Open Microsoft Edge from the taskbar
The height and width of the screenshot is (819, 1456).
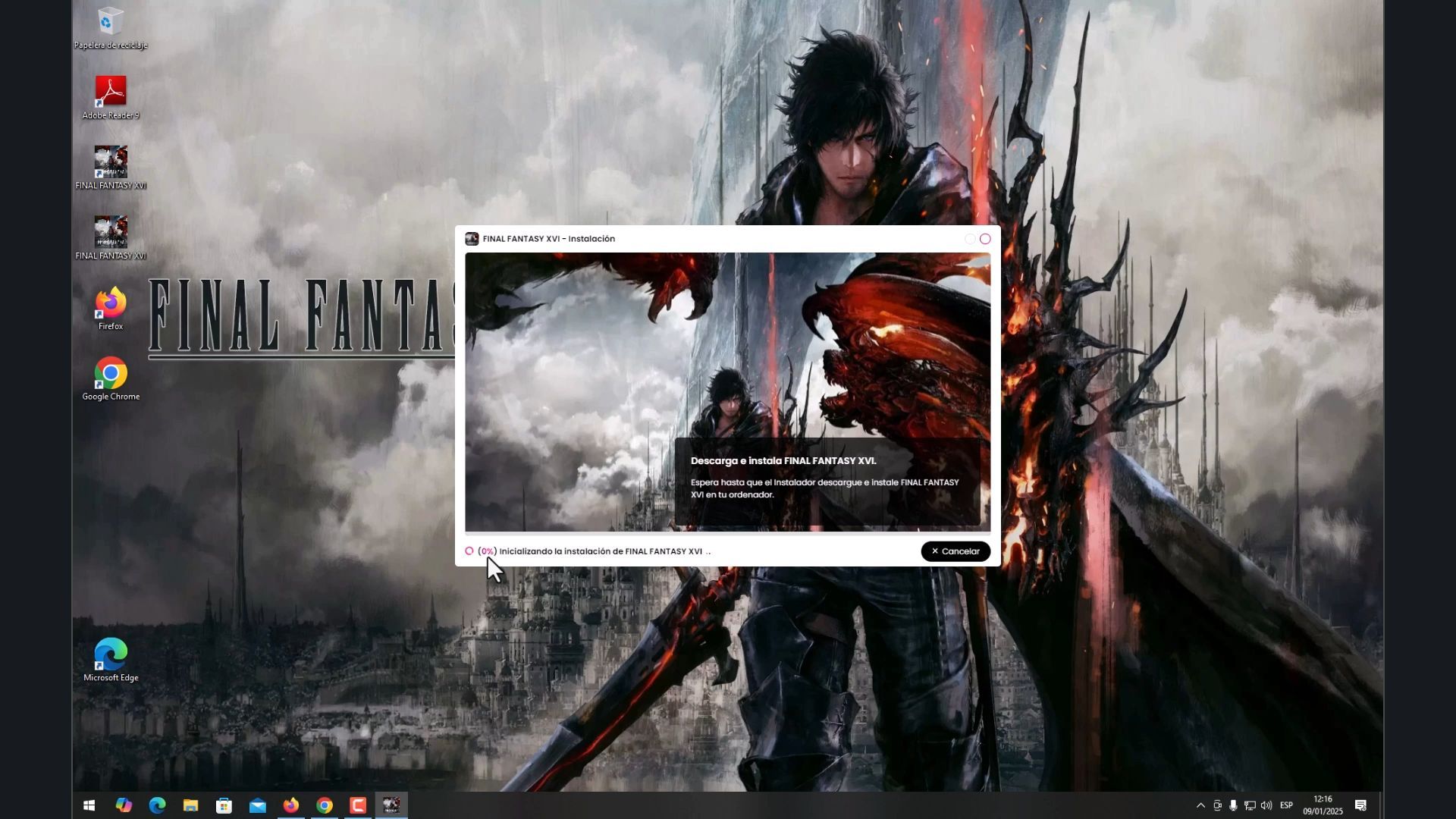click(x=157, y=805)
